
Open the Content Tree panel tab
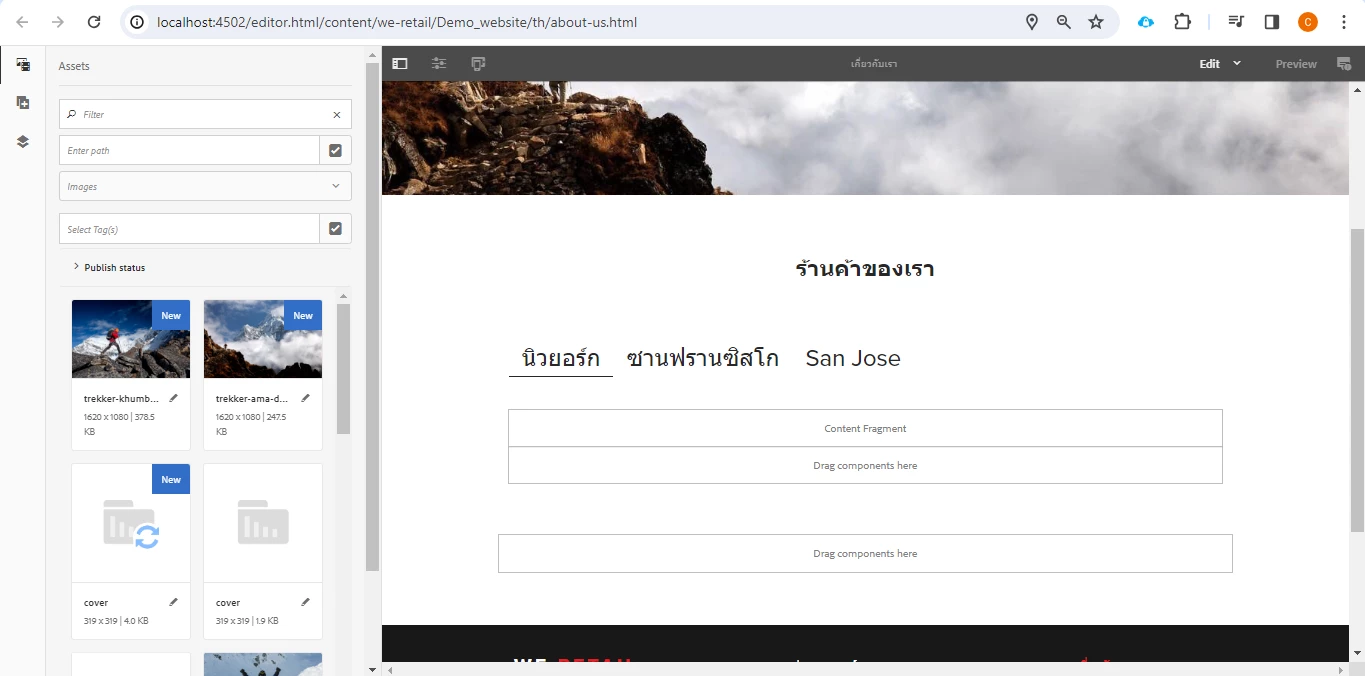tap(22, 141)
